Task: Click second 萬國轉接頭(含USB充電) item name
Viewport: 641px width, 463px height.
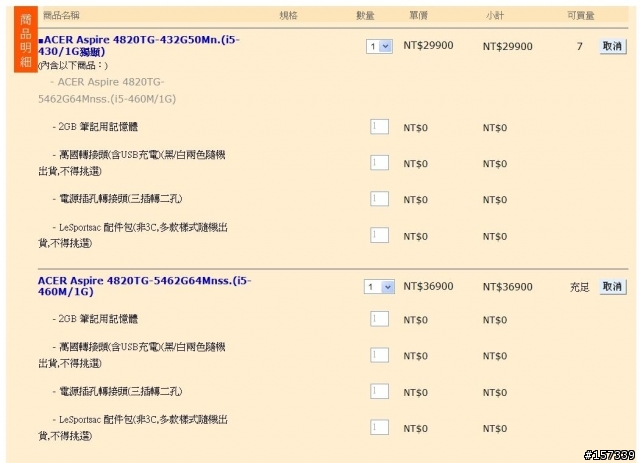Action: (x=132, y=355)
